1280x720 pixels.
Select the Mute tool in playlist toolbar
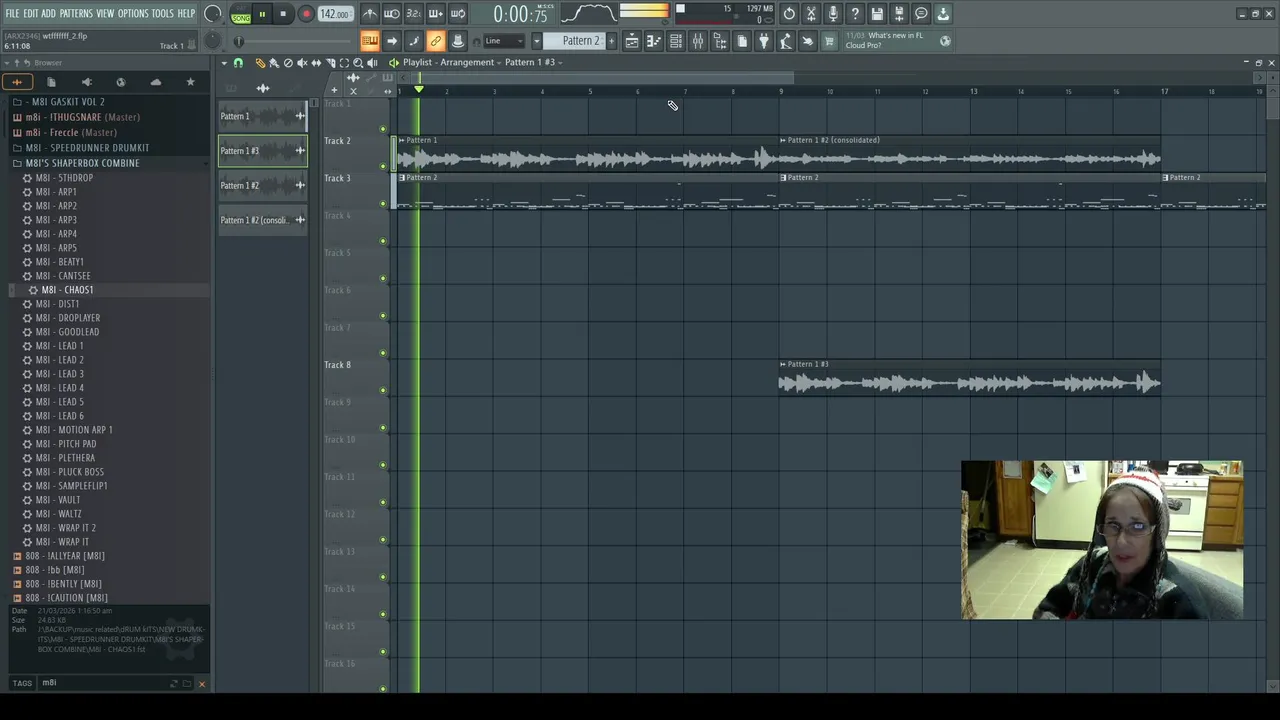coord(302,62)
